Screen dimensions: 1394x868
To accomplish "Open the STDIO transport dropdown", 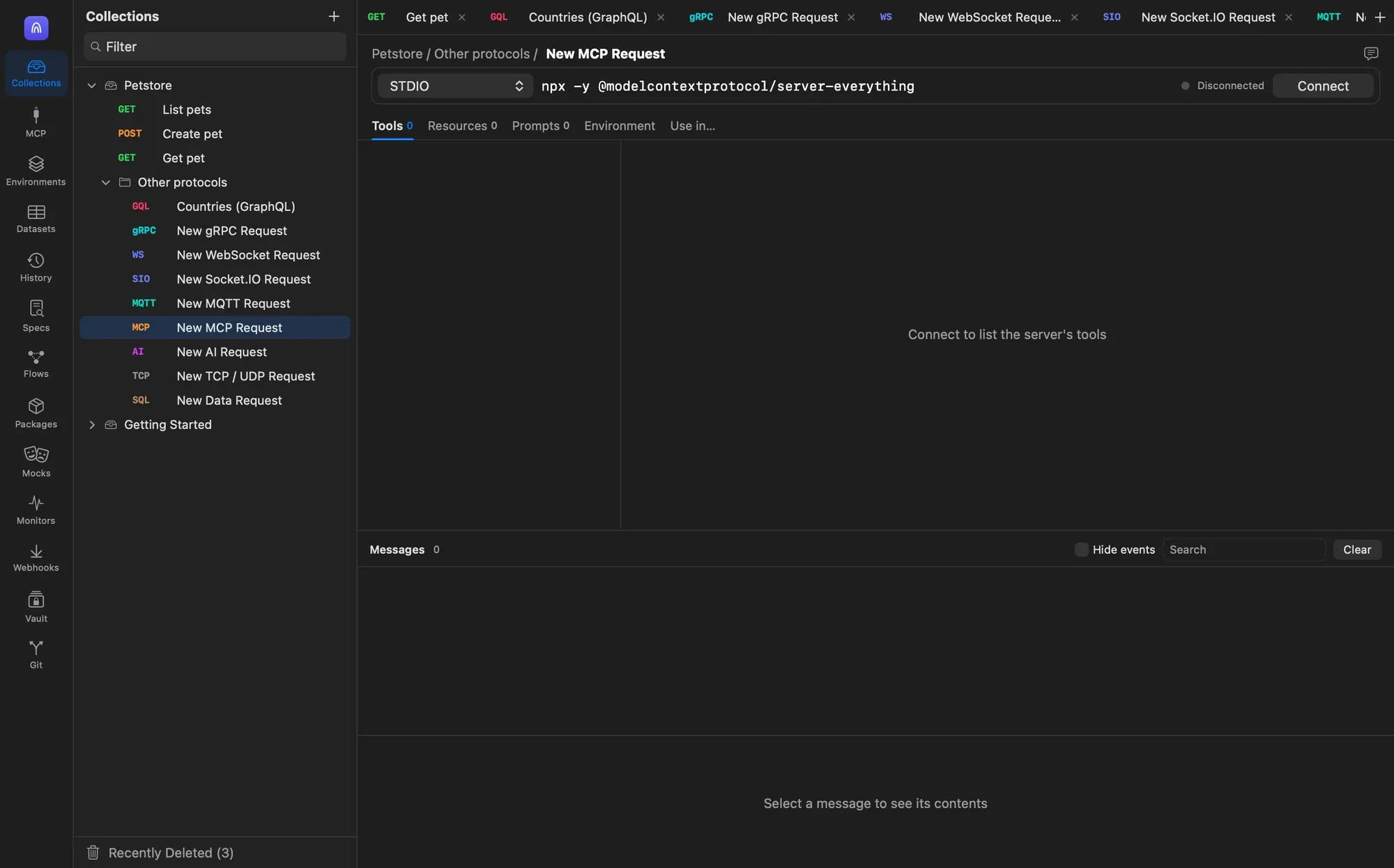I will pos(455,86).
